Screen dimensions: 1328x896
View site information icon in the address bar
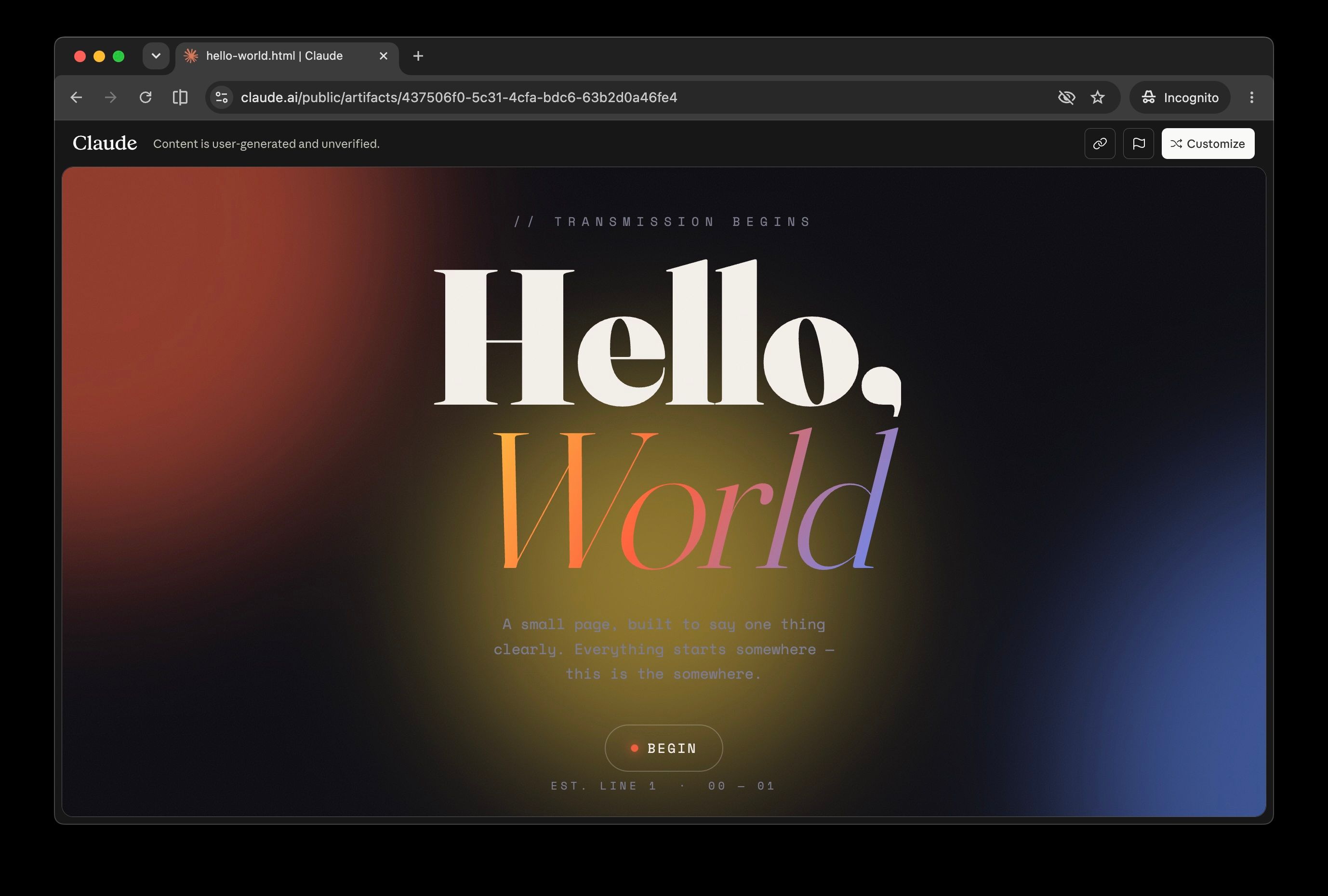click(x=222, y=97)
